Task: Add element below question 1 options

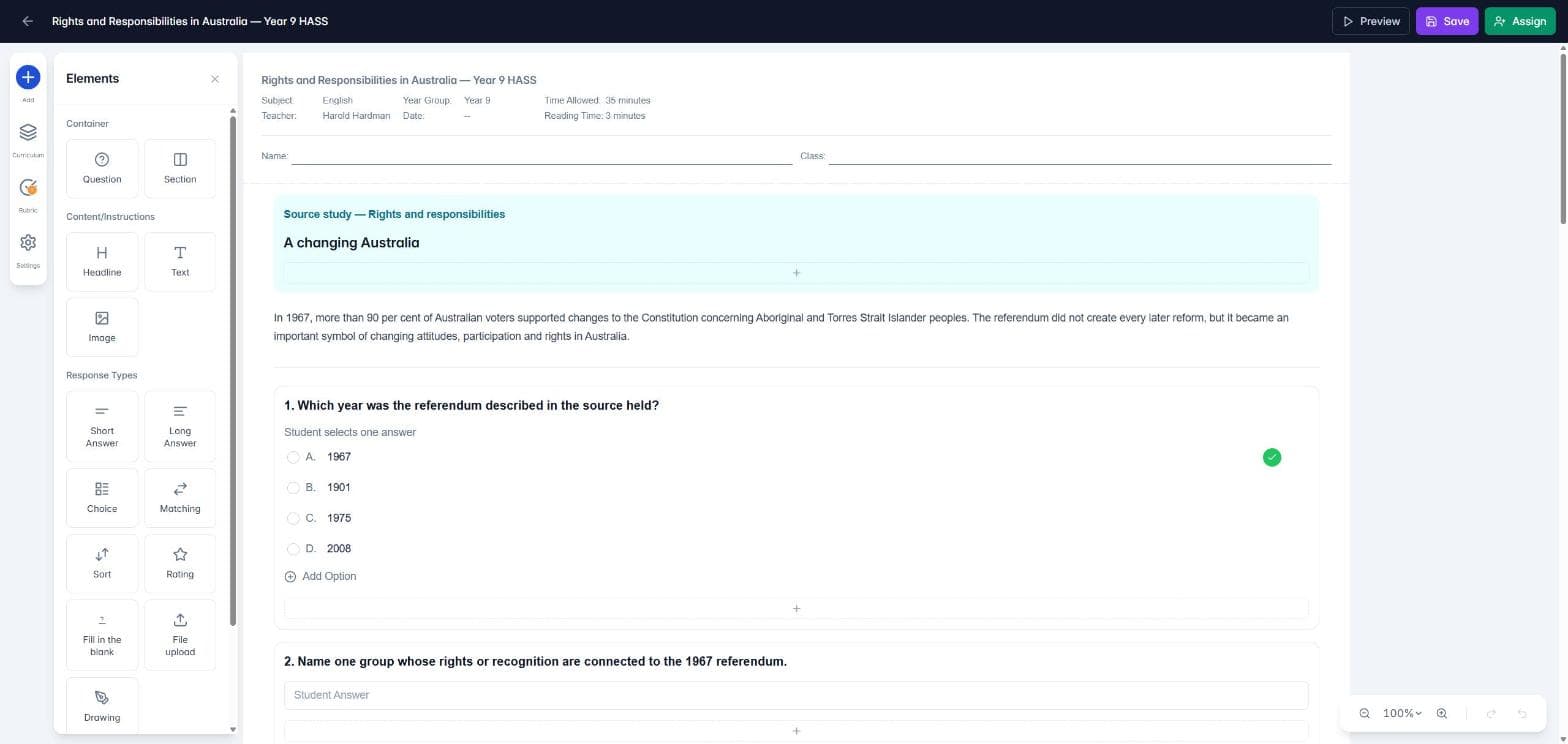Action: pyautogui.click(x=796, y=608)
